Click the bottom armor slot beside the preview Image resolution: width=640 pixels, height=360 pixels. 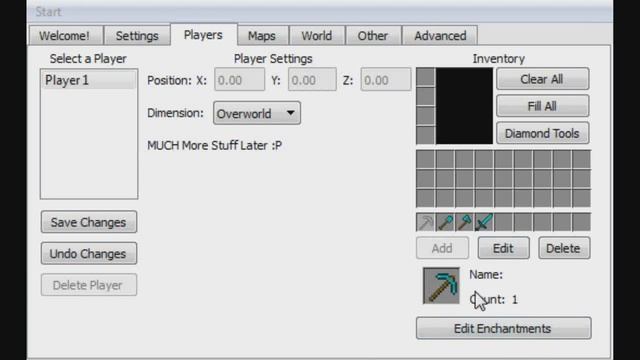(x=425, y=135)
